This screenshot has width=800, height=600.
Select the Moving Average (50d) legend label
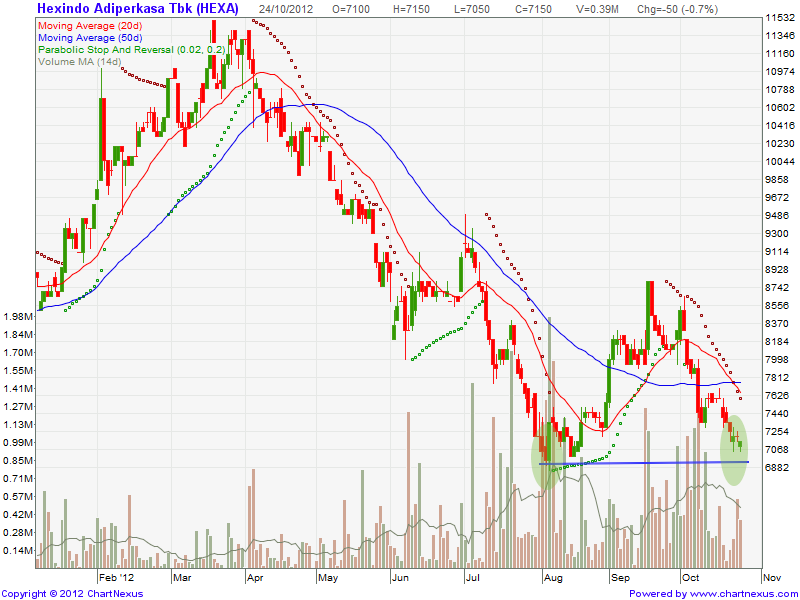click(x=90, y=38)
